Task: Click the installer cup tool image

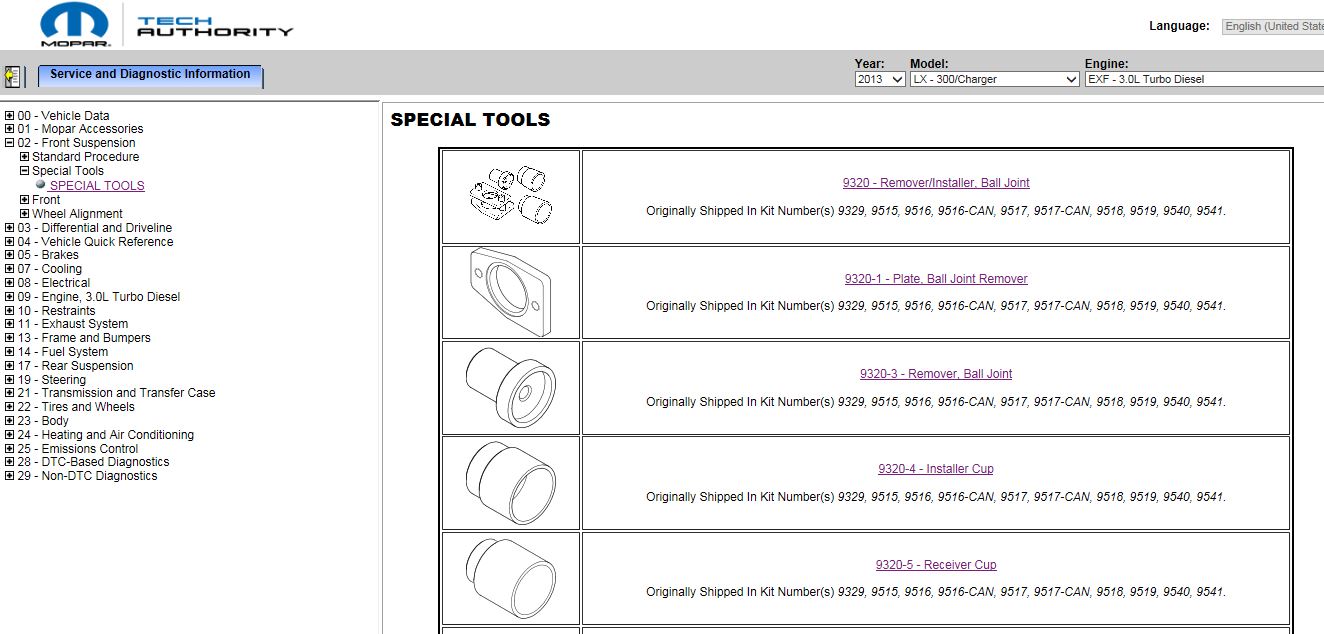Action: (510, 483)
